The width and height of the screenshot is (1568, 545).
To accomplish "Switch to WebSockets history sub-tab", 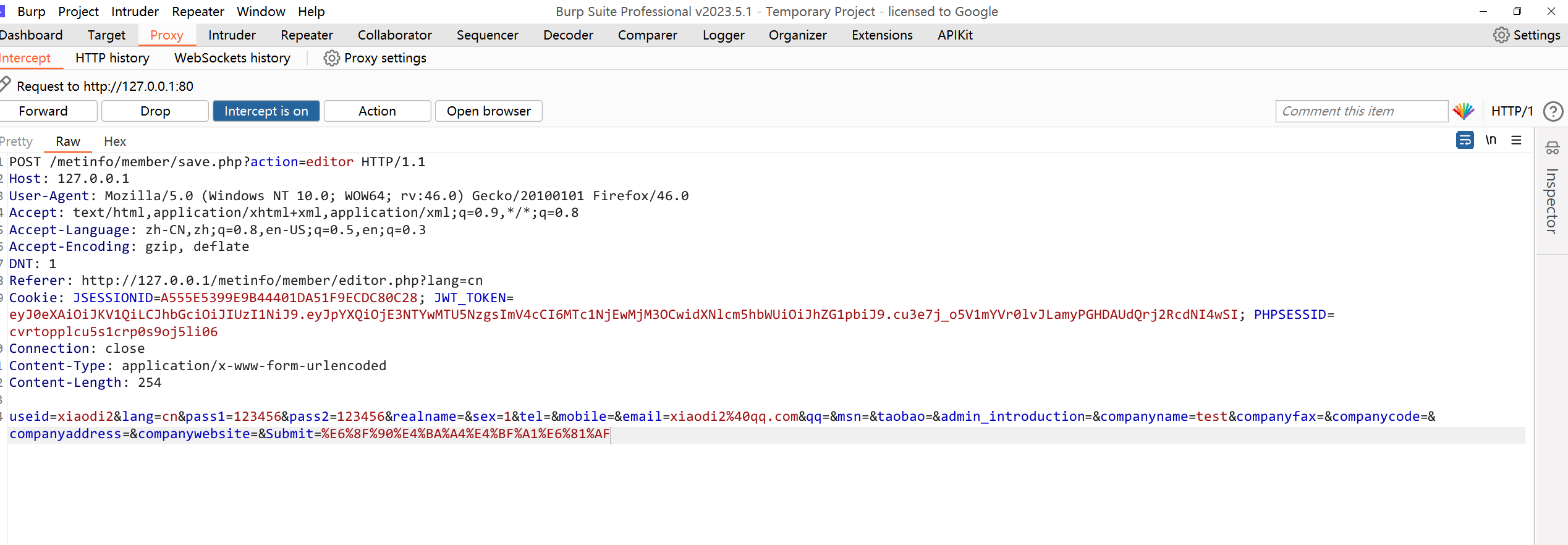I will click(x=232, y=58).
